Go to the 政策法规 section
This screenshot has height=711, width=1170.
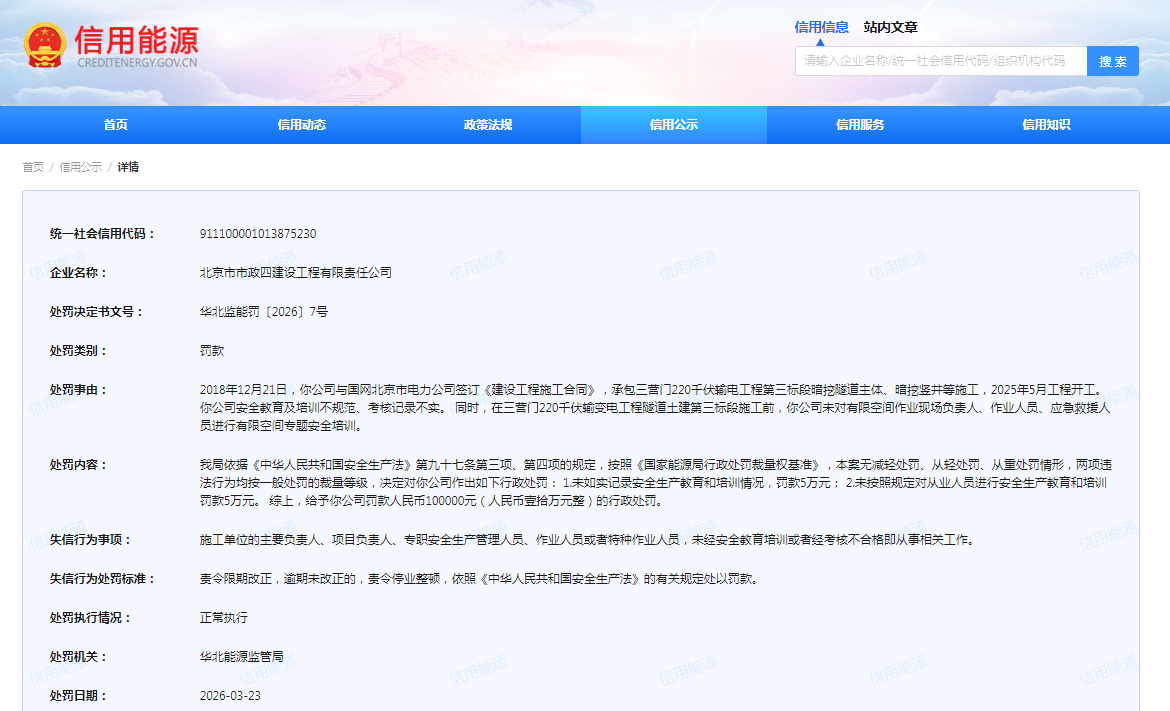(x=488, y=125)
